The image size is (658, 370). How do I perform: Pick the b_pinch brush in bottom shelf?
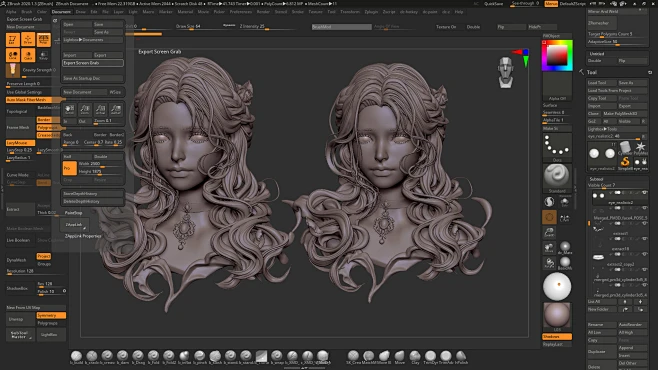(200, 357)
